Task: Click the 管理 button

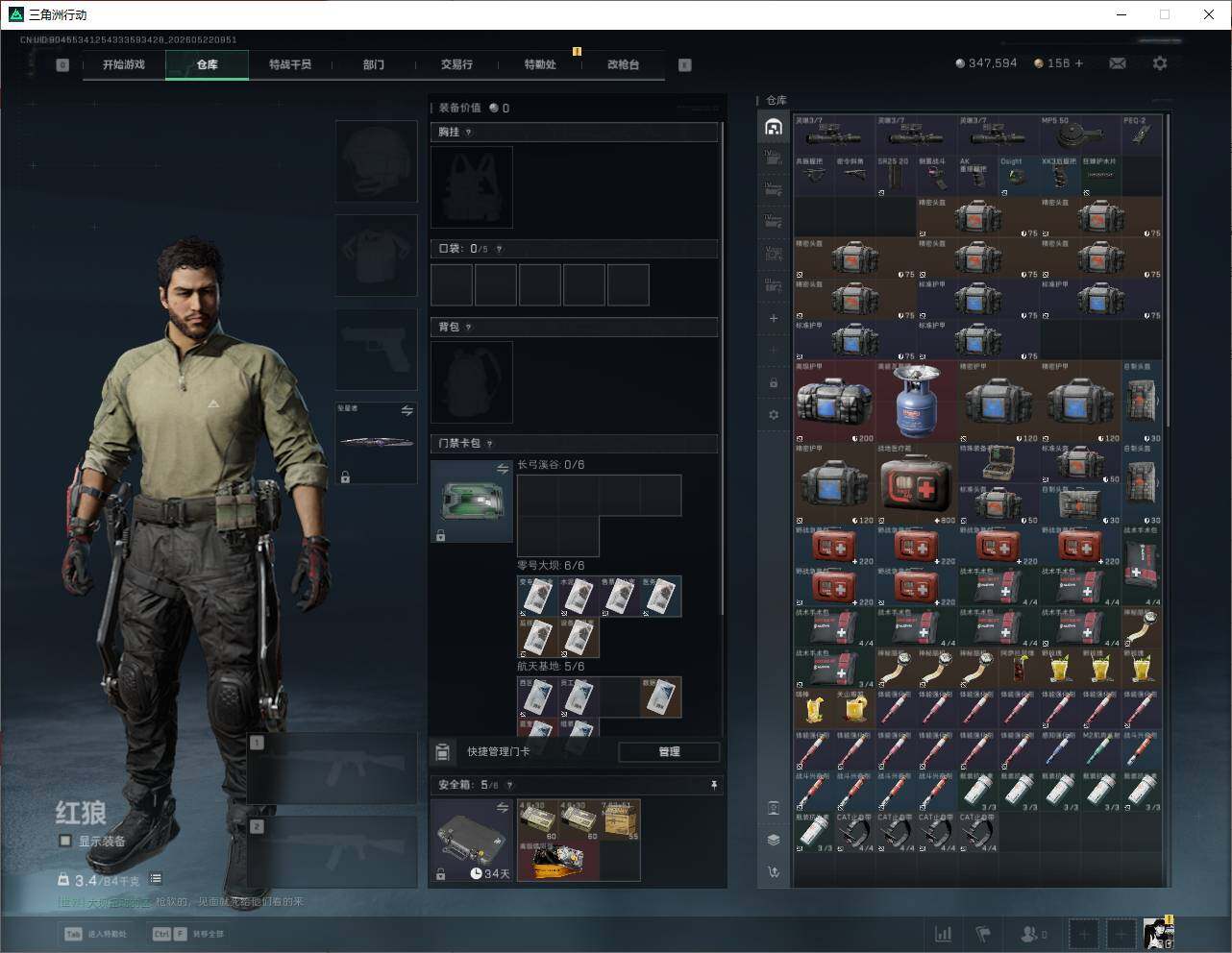Action: (669, 752)
